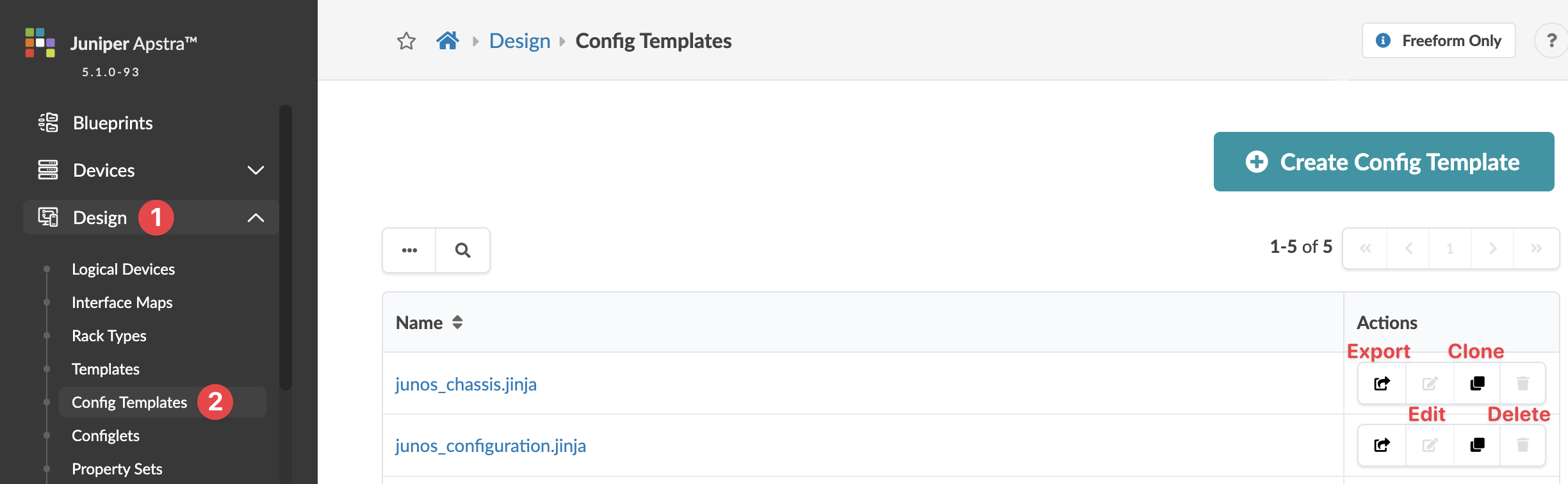Click the Create Config Template button

(x=1384, y=162)
